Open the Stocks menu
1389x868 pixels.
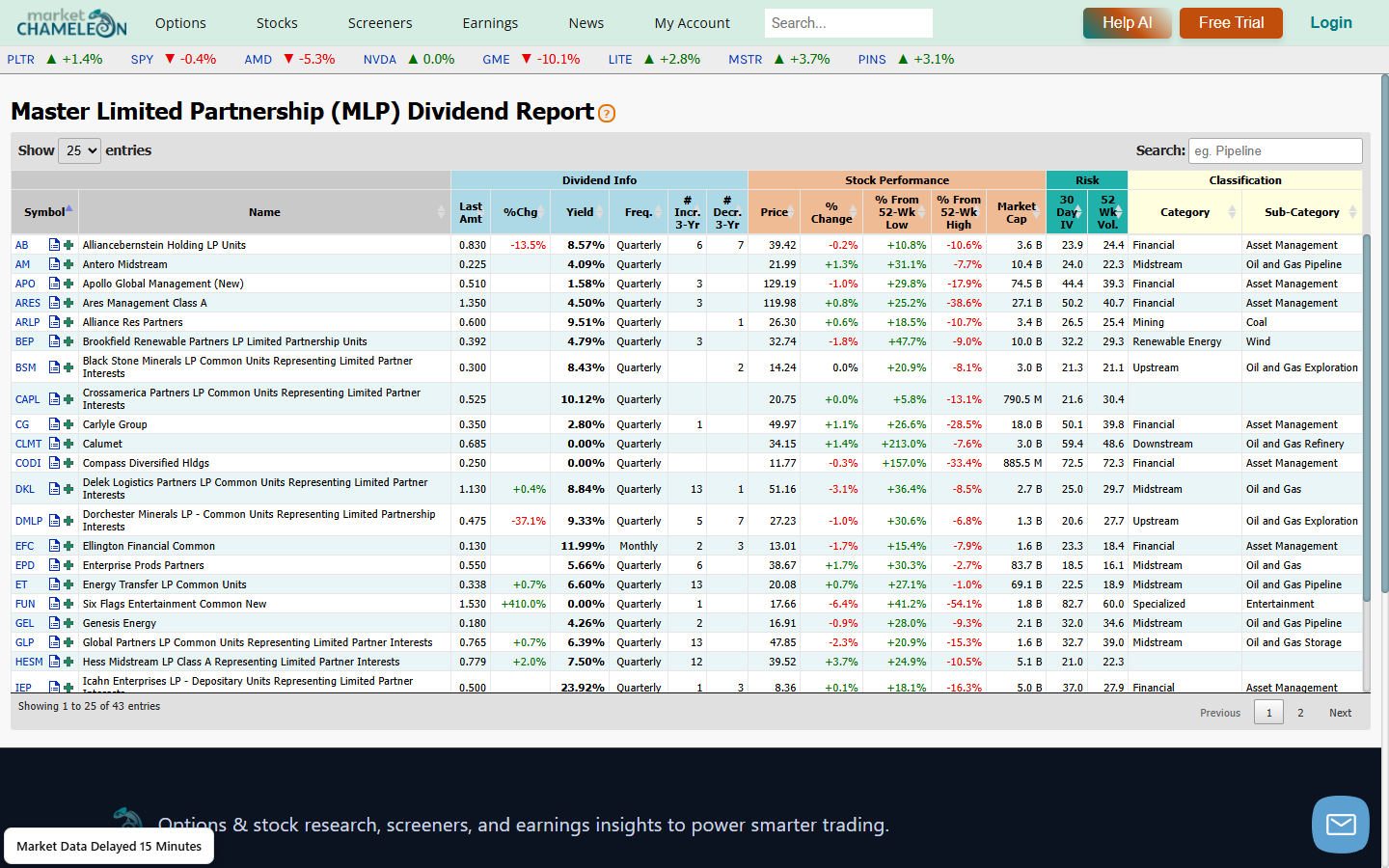pyautogui.click(x=277, y=23)
